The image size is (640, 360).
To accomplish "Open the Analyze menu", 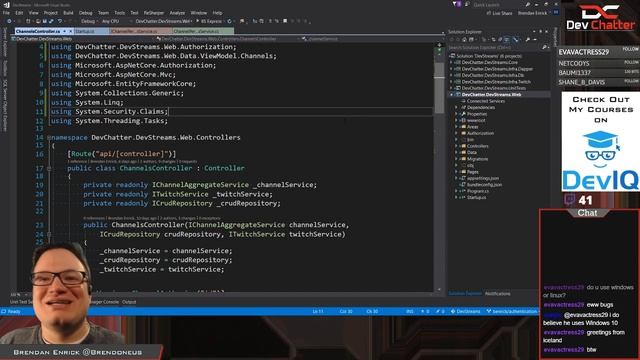I will tap(177, 13).
